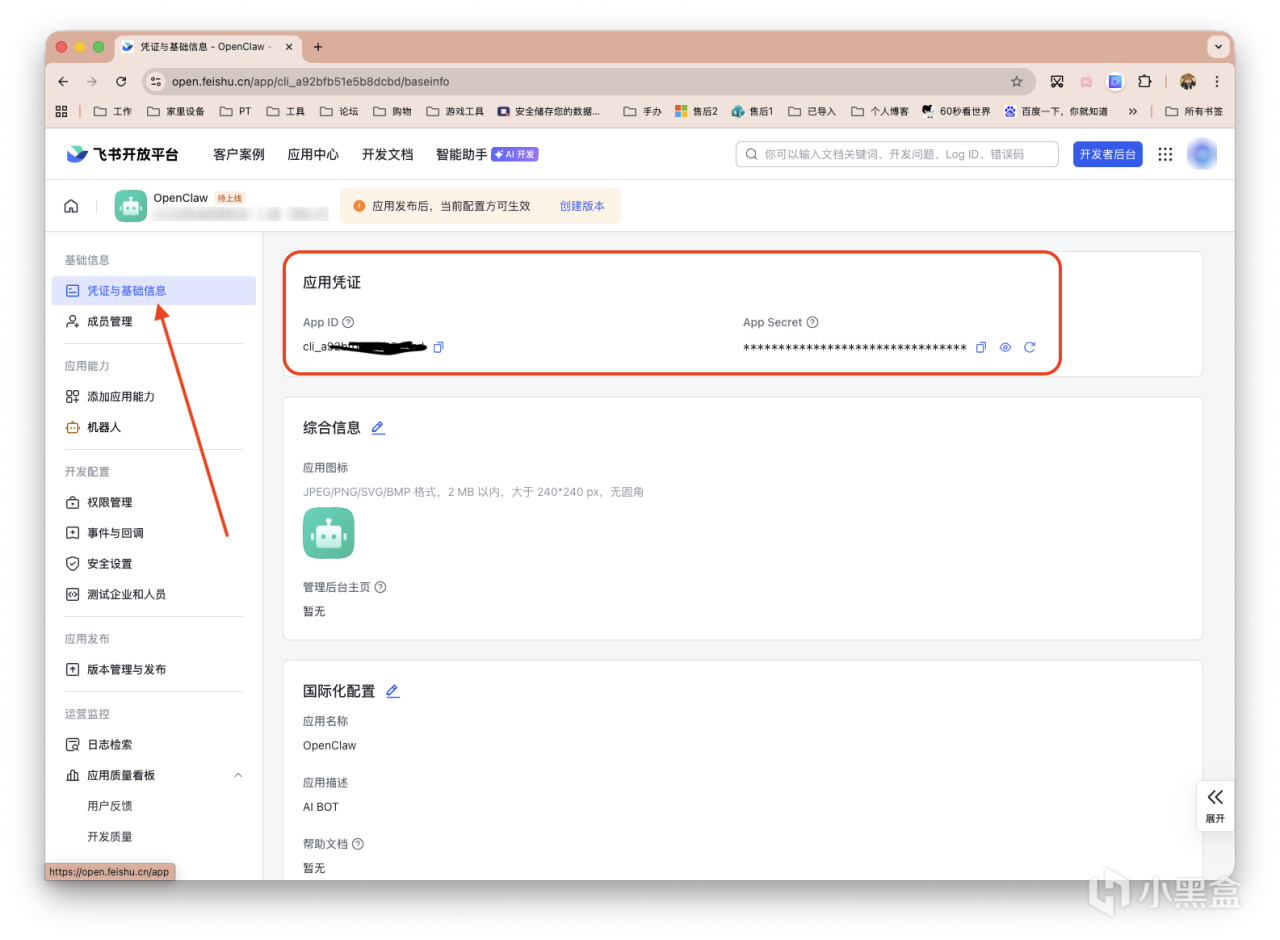Open the Chrome profile avatar
Image resolution: width=1280 pixels, height=940 pixels.
(1188, 81)
